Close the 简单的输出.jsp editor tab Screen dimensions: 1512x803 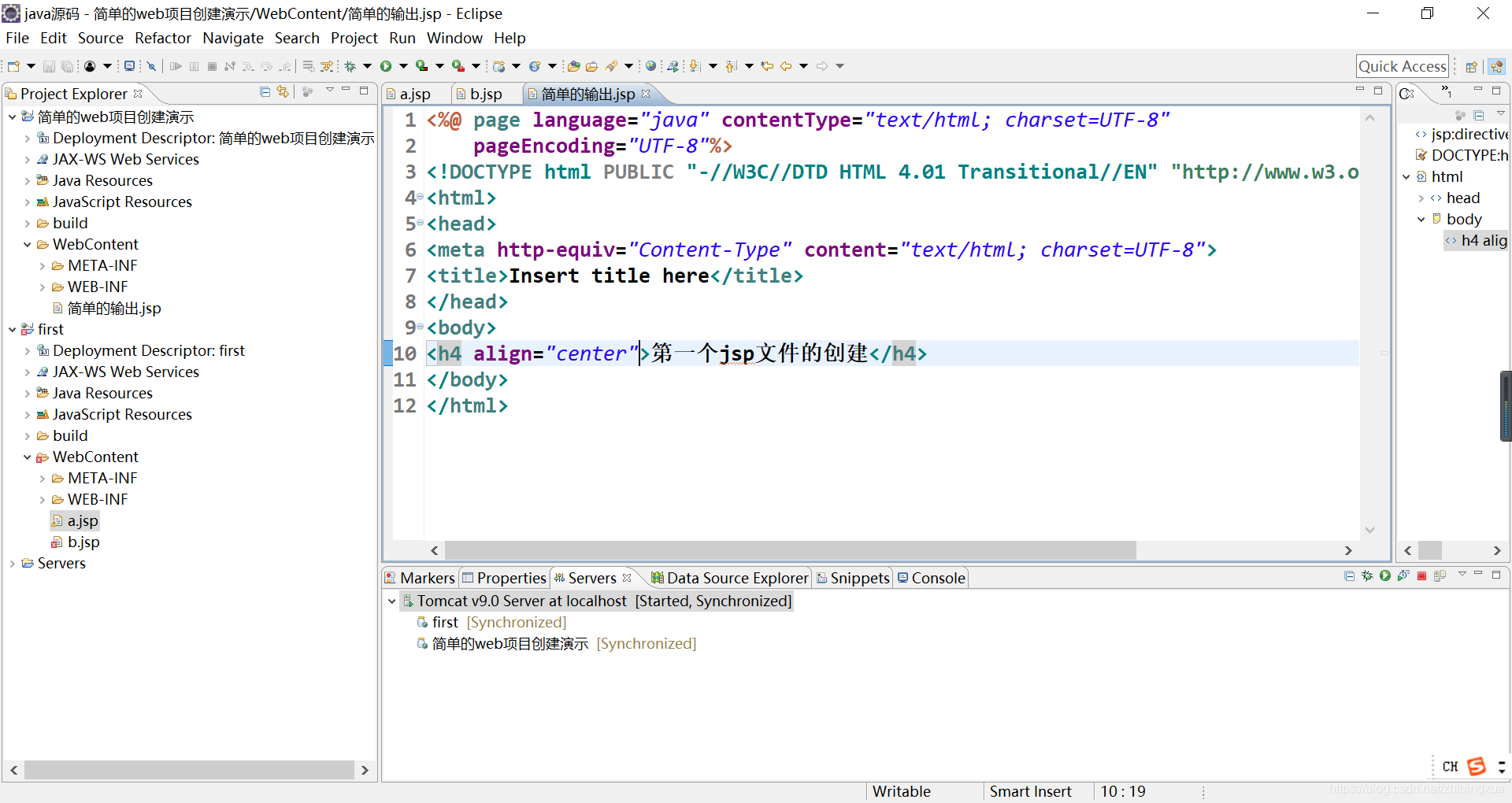(x=646, y=94)
